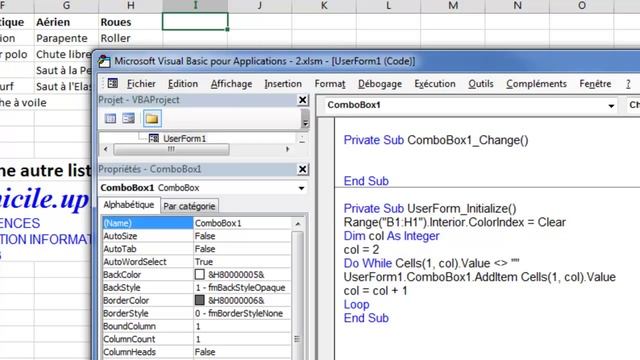This screenshot has height=360, width=640.
Task: Select Excel cell I1 in the spreadsheet
Action: pyautogui.click(x=195, y=22)
